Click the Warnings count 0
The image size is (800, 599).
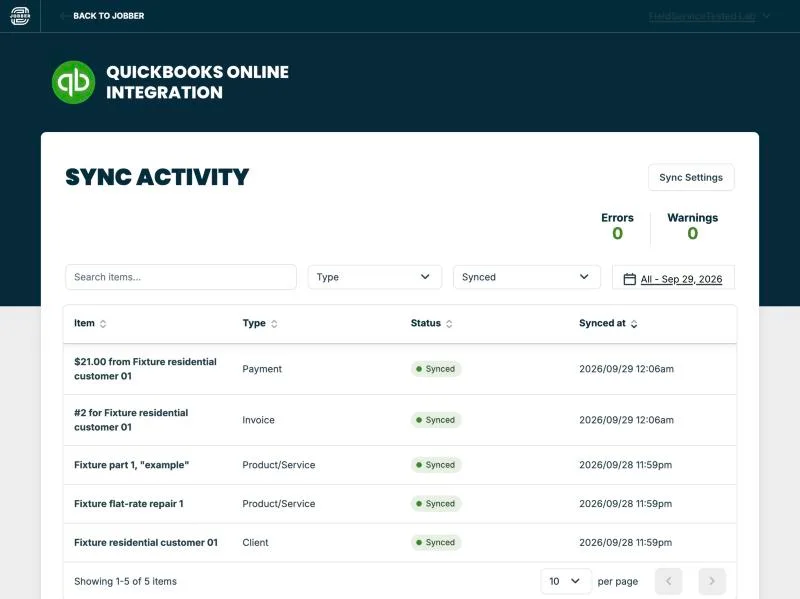692,233
